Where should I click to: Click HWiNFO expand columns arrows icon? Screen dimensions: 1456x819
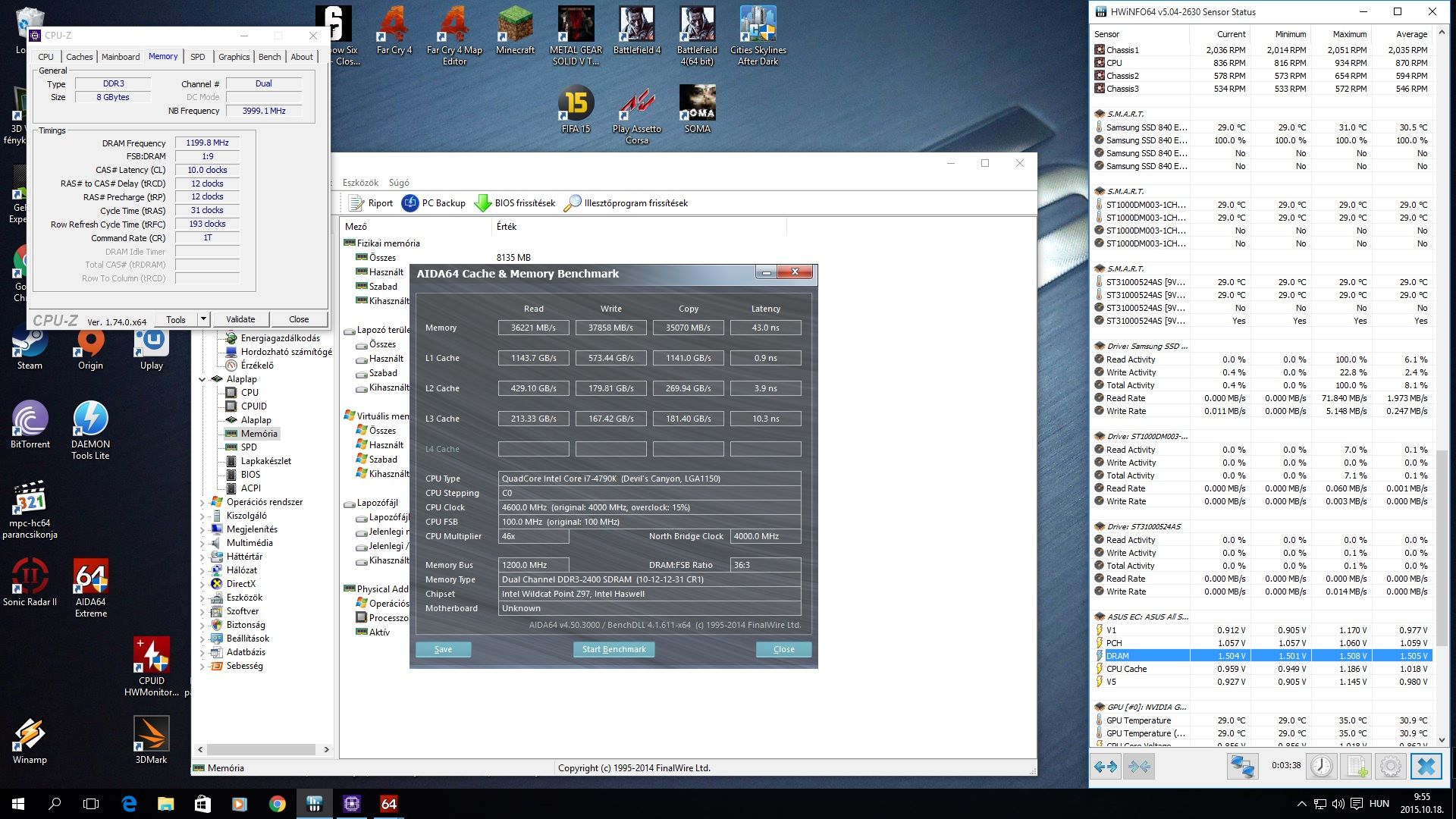1106,767
